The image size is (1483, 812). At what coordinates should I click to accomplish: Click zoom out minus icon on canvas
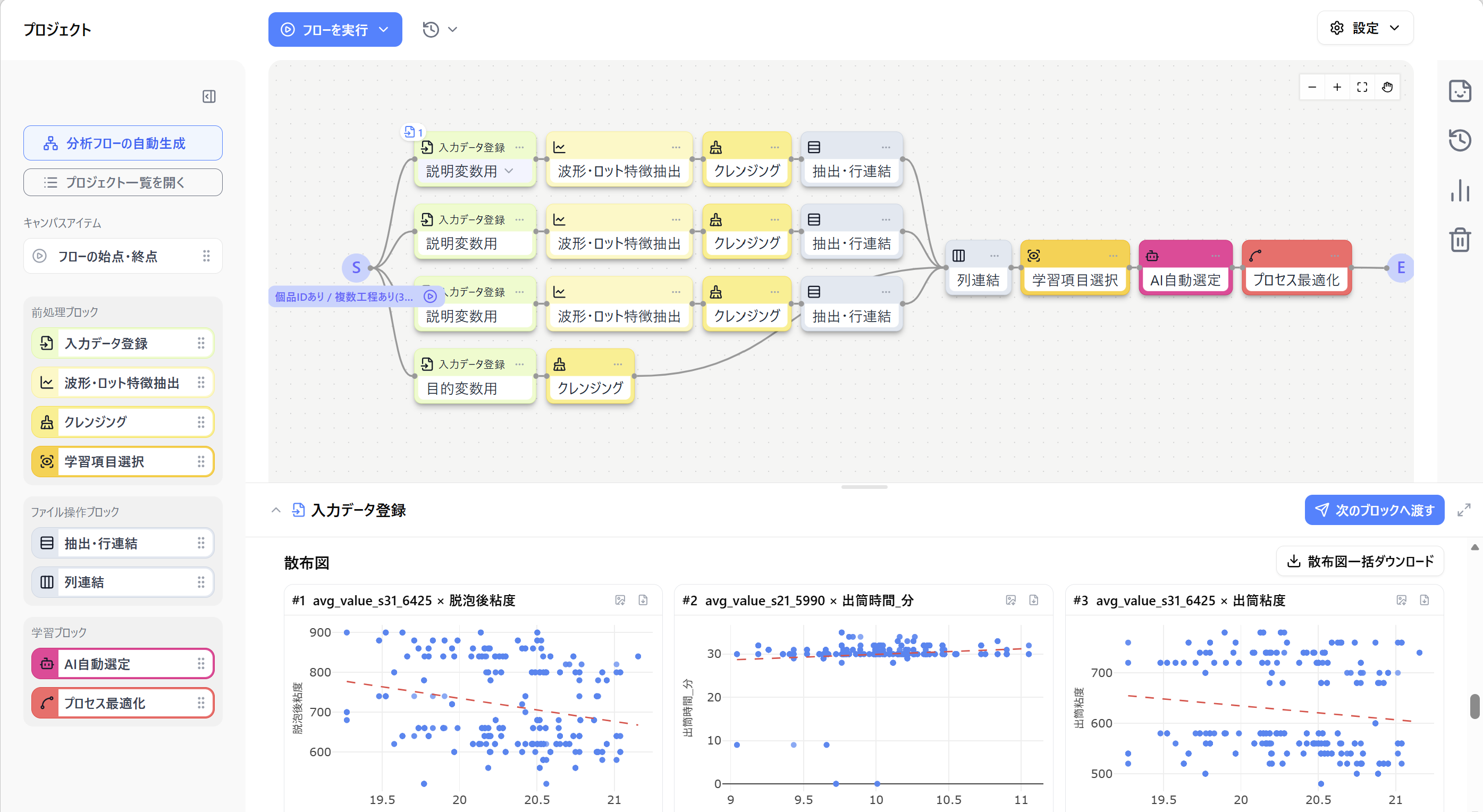coord(1312,88)
